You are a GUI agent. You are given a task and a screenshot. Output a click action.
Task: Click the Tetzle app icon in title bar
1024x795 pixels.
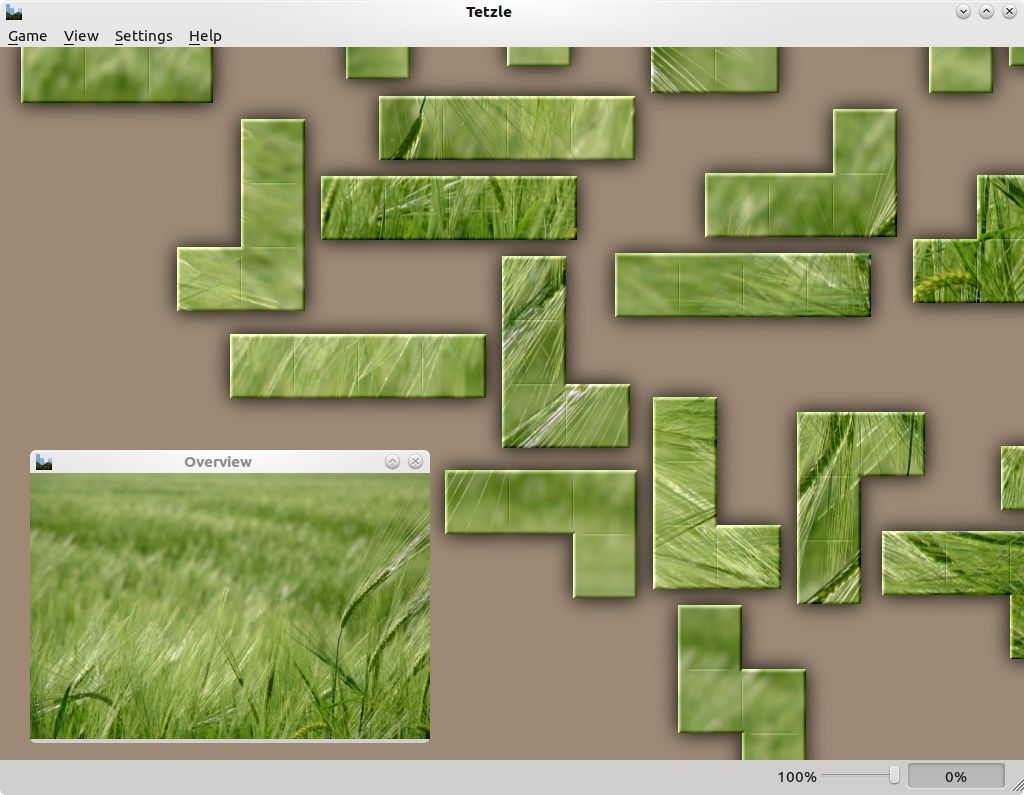14,12
